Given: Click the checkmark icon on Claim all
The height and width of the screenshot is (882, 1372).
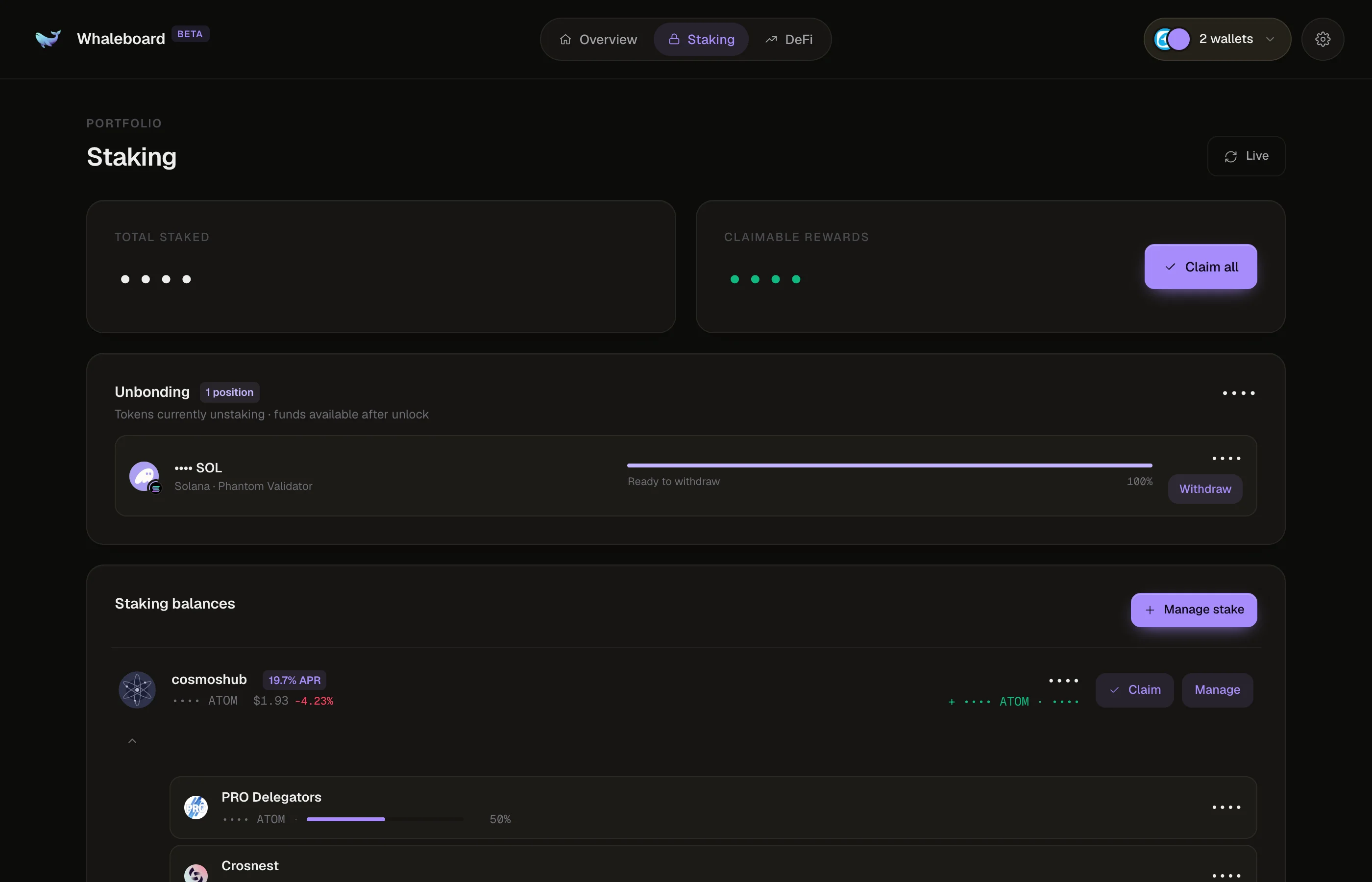Looking at the screenshot, I should click(x=1171, y=267).
